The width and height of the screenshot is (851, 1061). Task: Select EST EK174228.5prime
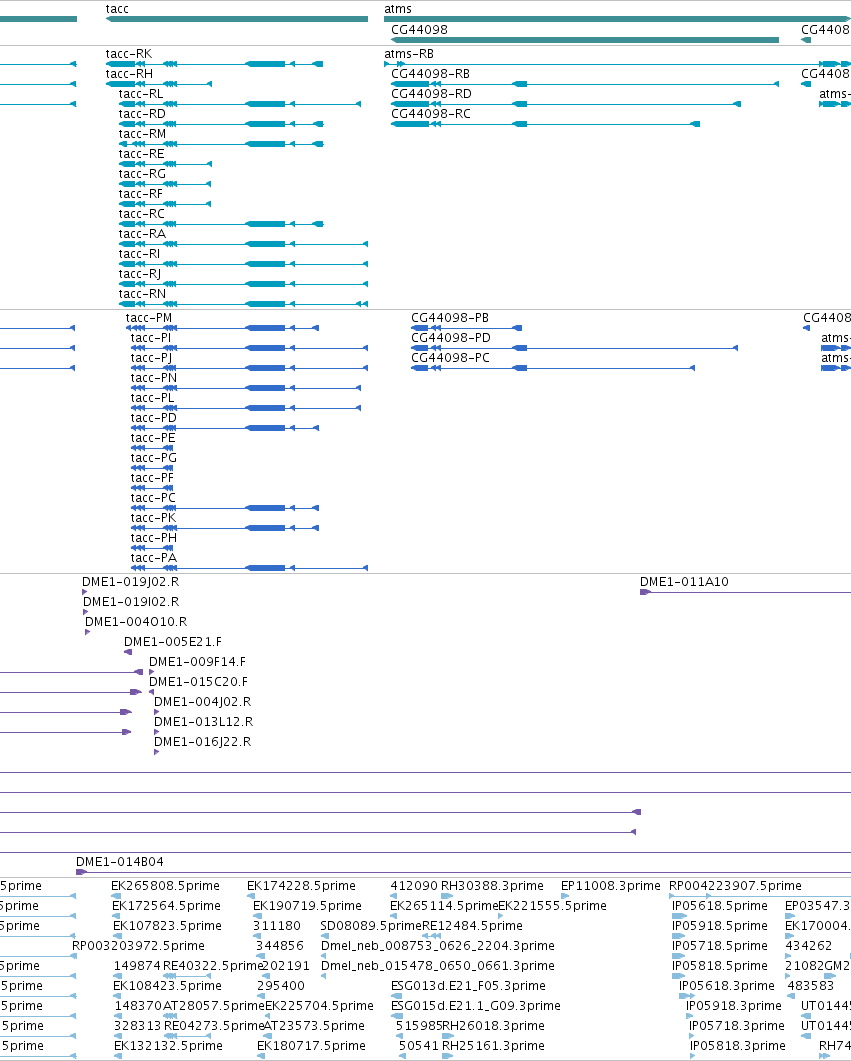pyautogui.click(x=301, y=886)
